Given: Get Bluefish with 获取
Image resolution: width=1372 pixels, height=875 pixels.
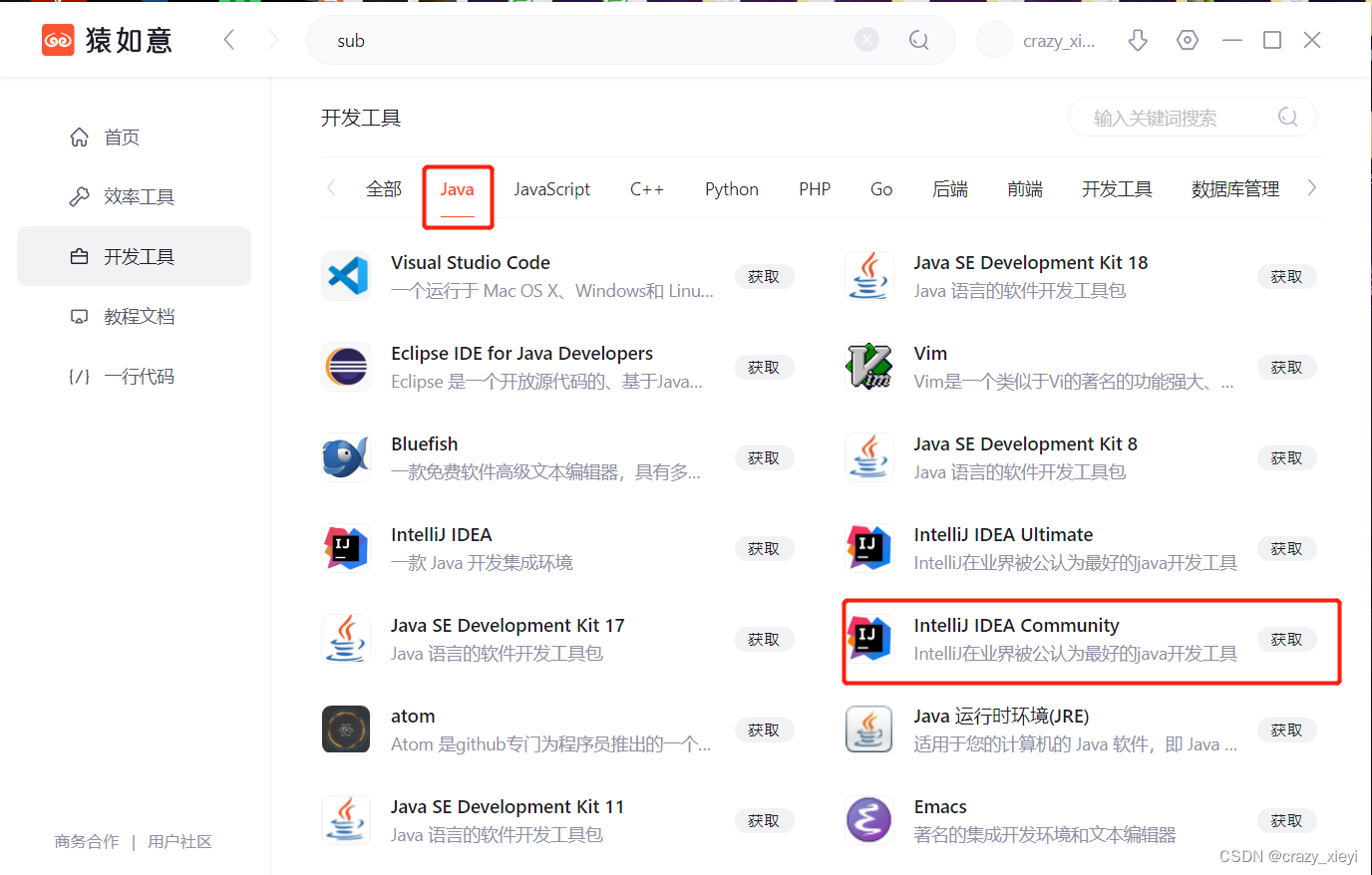Looking at the screenshot, I should [764, 457].
